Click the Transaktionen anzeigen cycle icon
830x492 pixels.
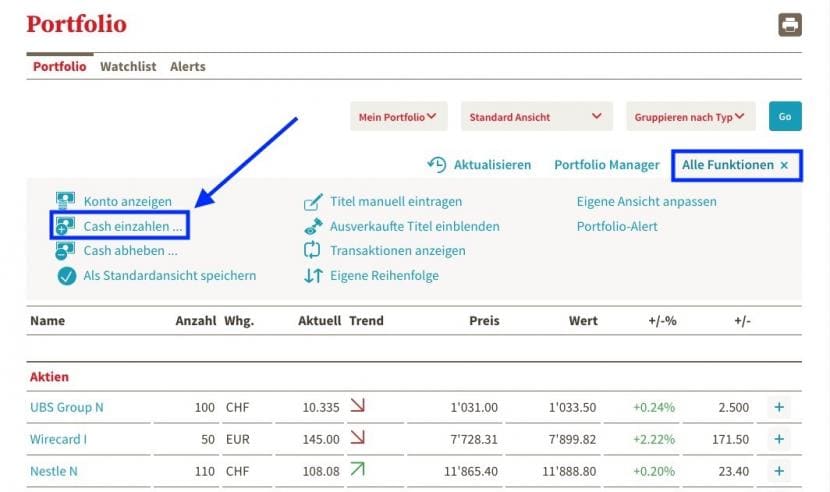click(x=312, y=250)
